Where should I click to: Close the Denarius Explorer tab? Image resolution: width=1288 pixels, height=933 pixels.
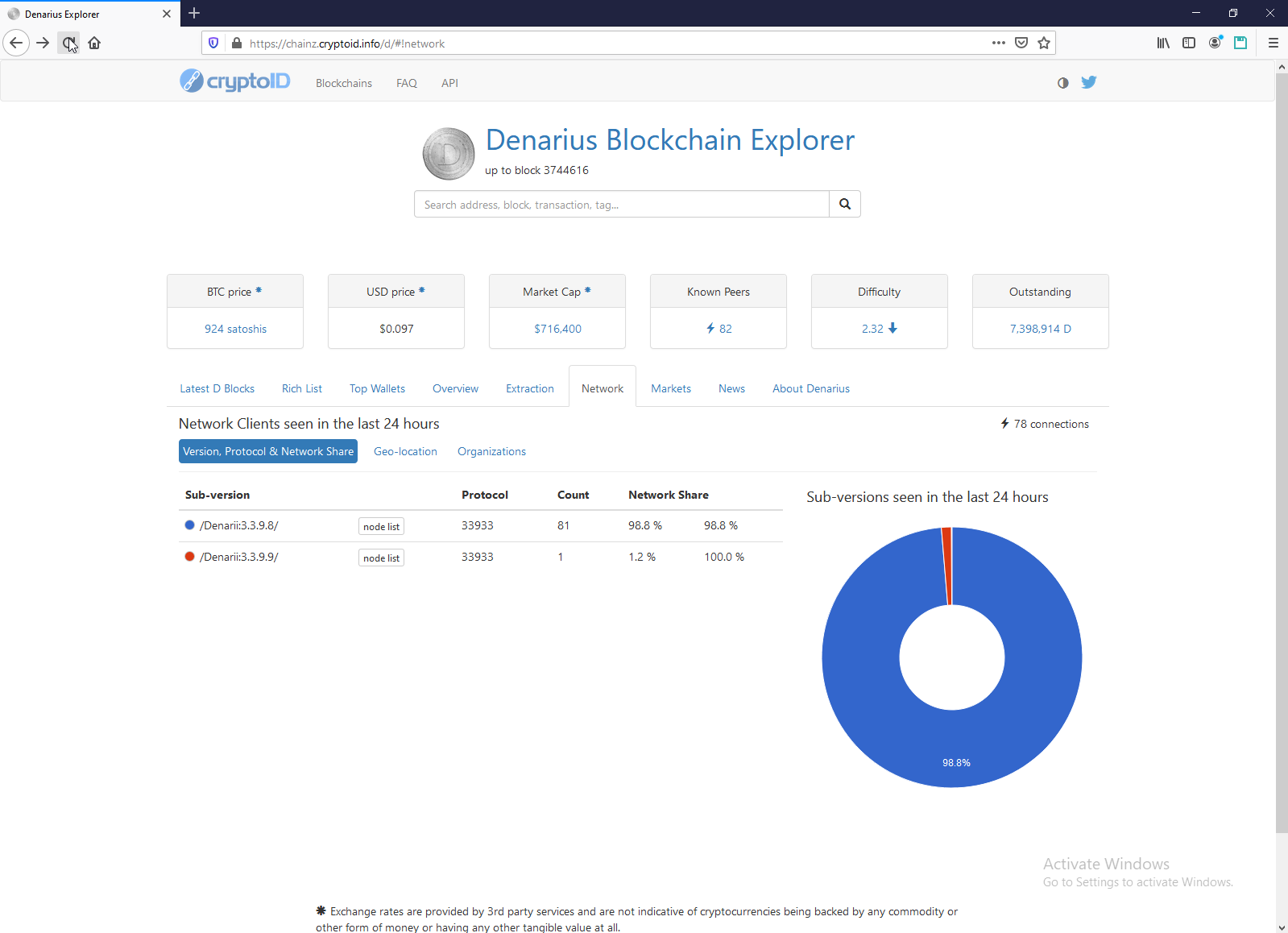[x=167, y=14]
